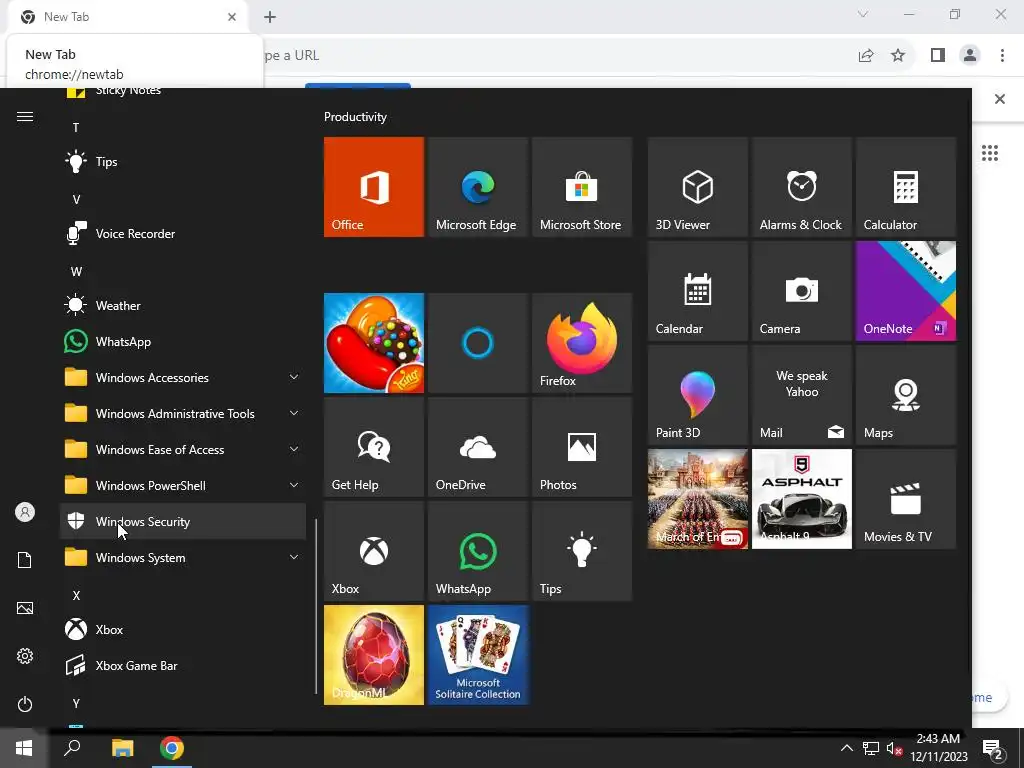Viewport: 1024px width, 768px height.
Task: Expand Windows System folder chevron
Action: (294, 556)
